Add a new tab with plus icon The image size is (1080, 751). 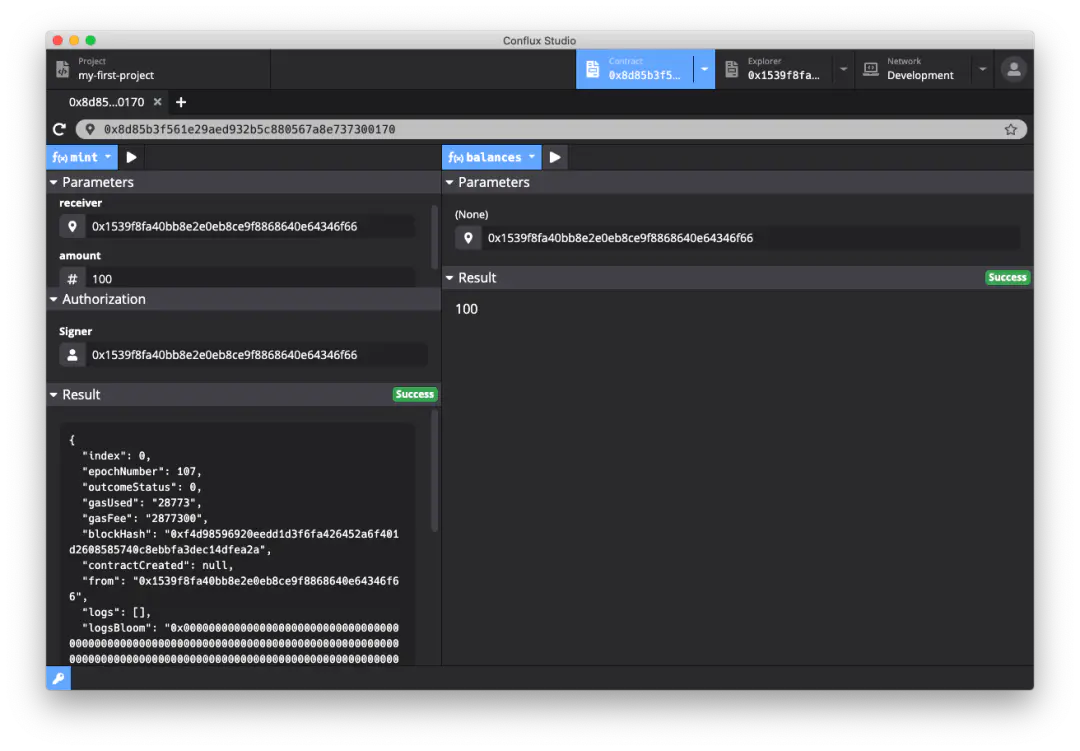(x=180, y=103)
